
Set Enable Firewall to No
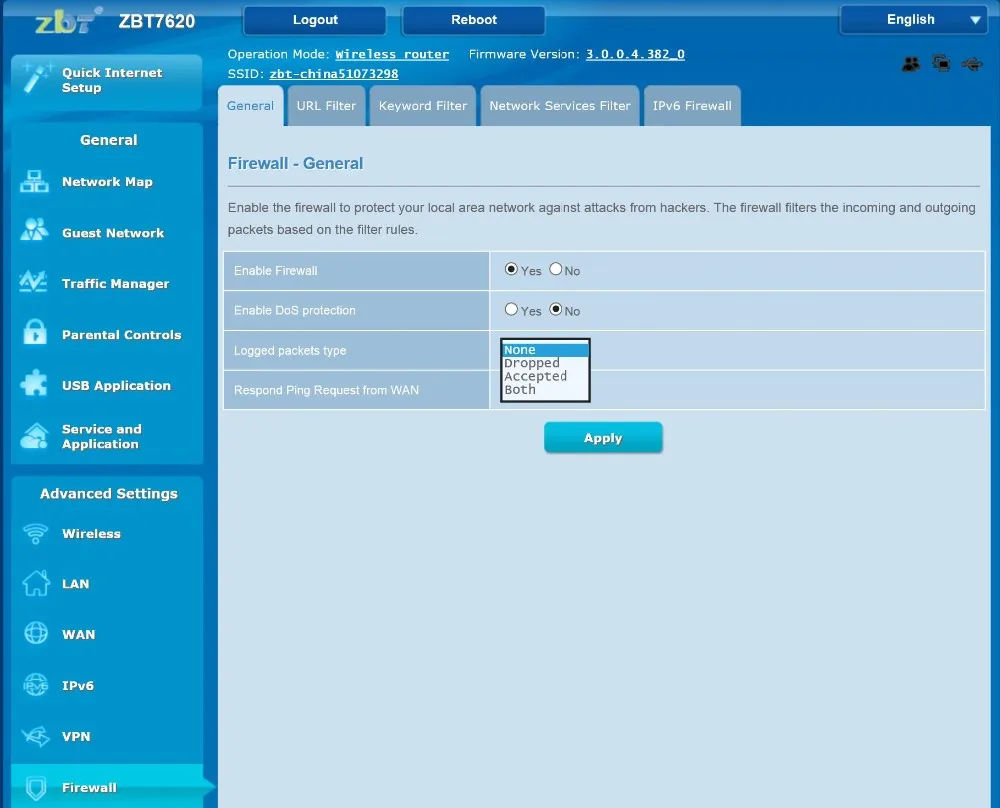(555, 269)
